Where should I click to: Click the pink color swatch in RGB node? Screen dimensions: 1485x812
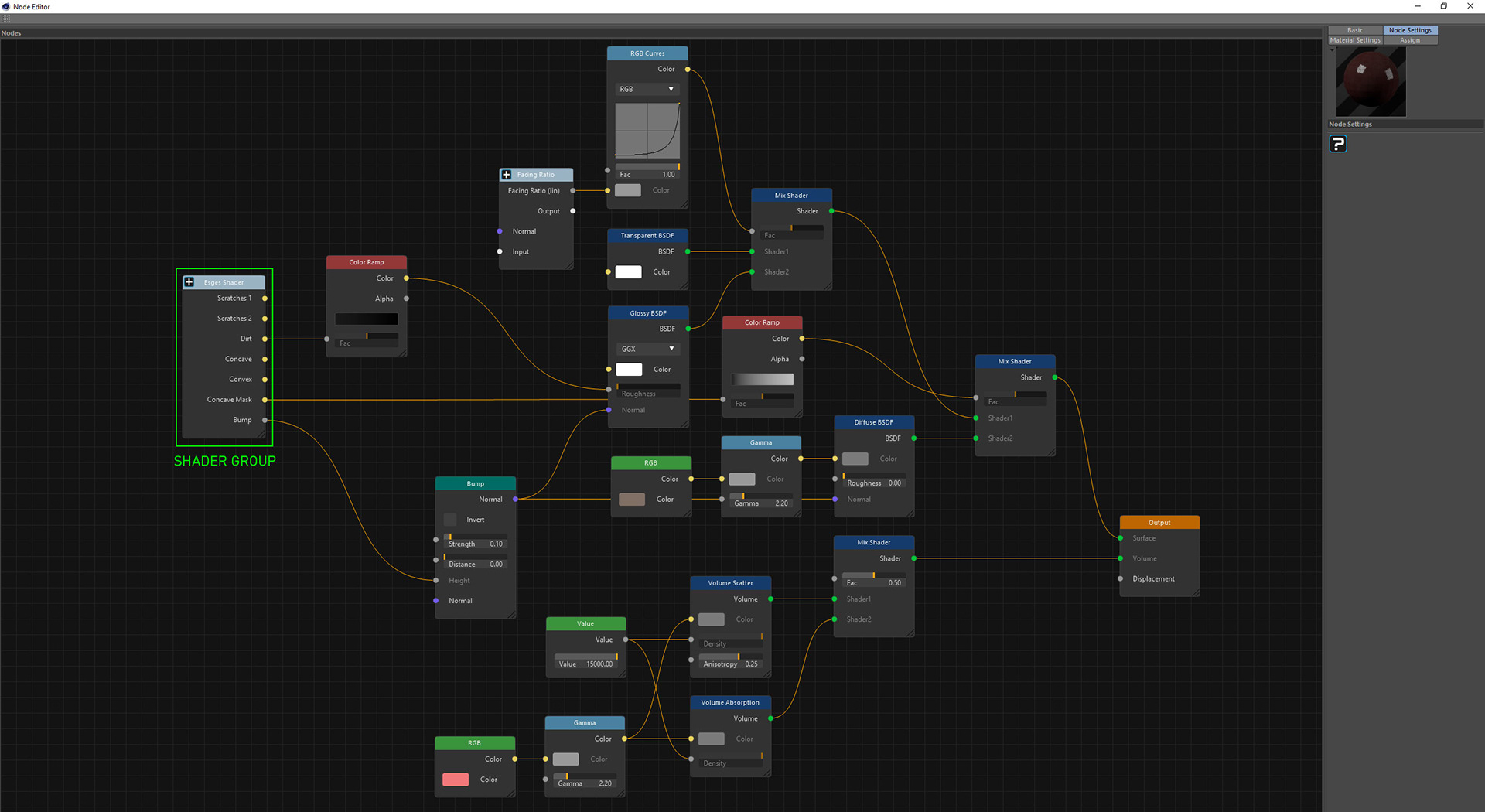coord(456,780)
